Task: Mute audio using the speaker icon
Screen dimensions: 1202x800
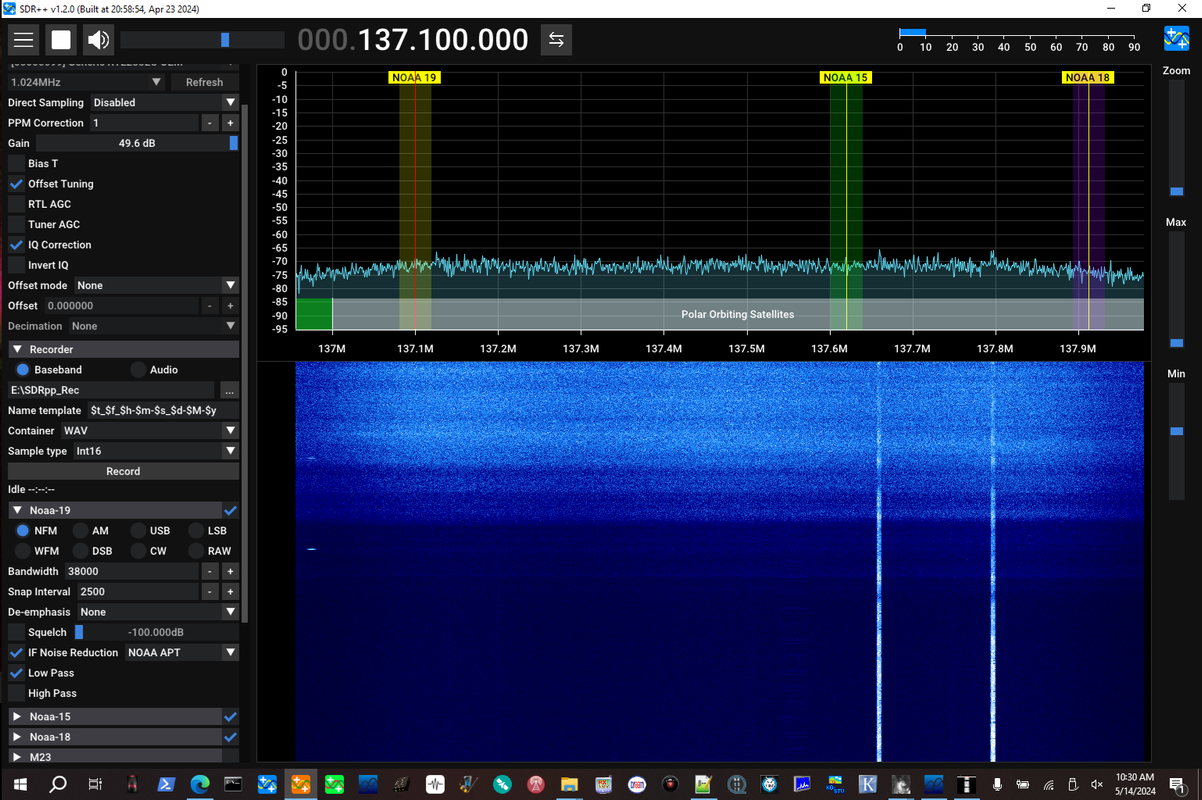Action: tap(98, 40)
